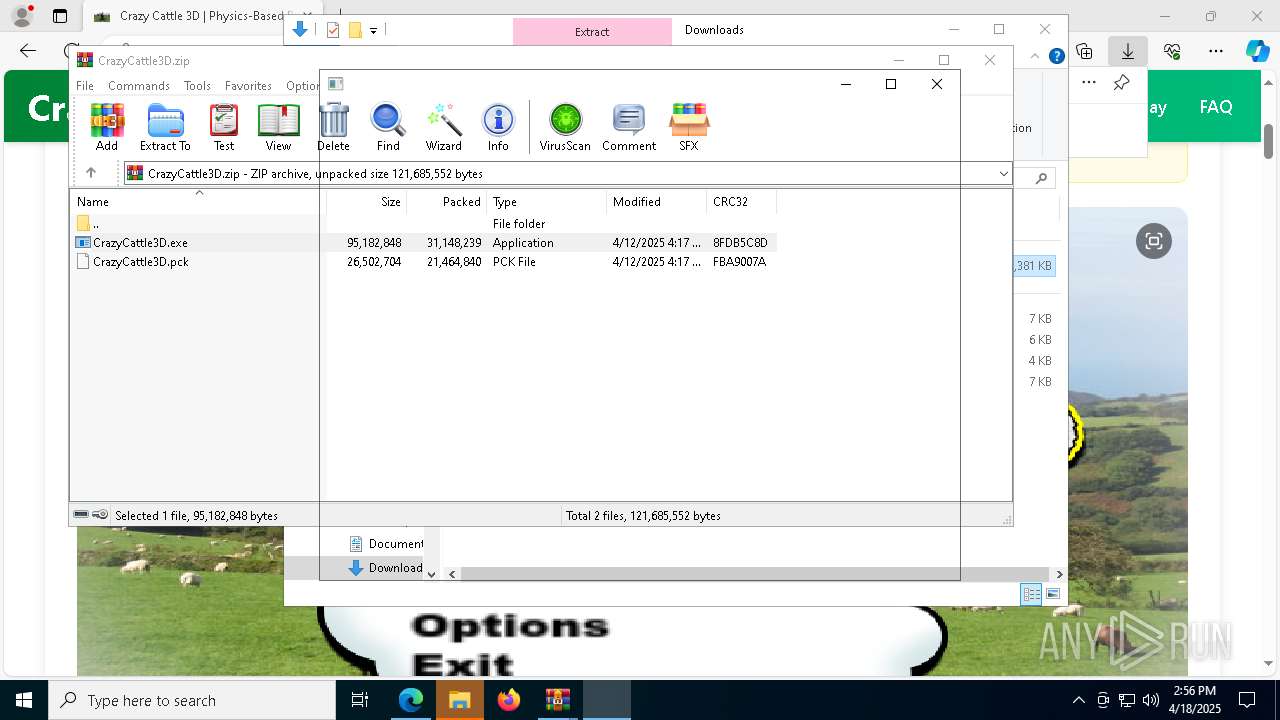Click the Delete trash can icon

[x=334, y=127]
